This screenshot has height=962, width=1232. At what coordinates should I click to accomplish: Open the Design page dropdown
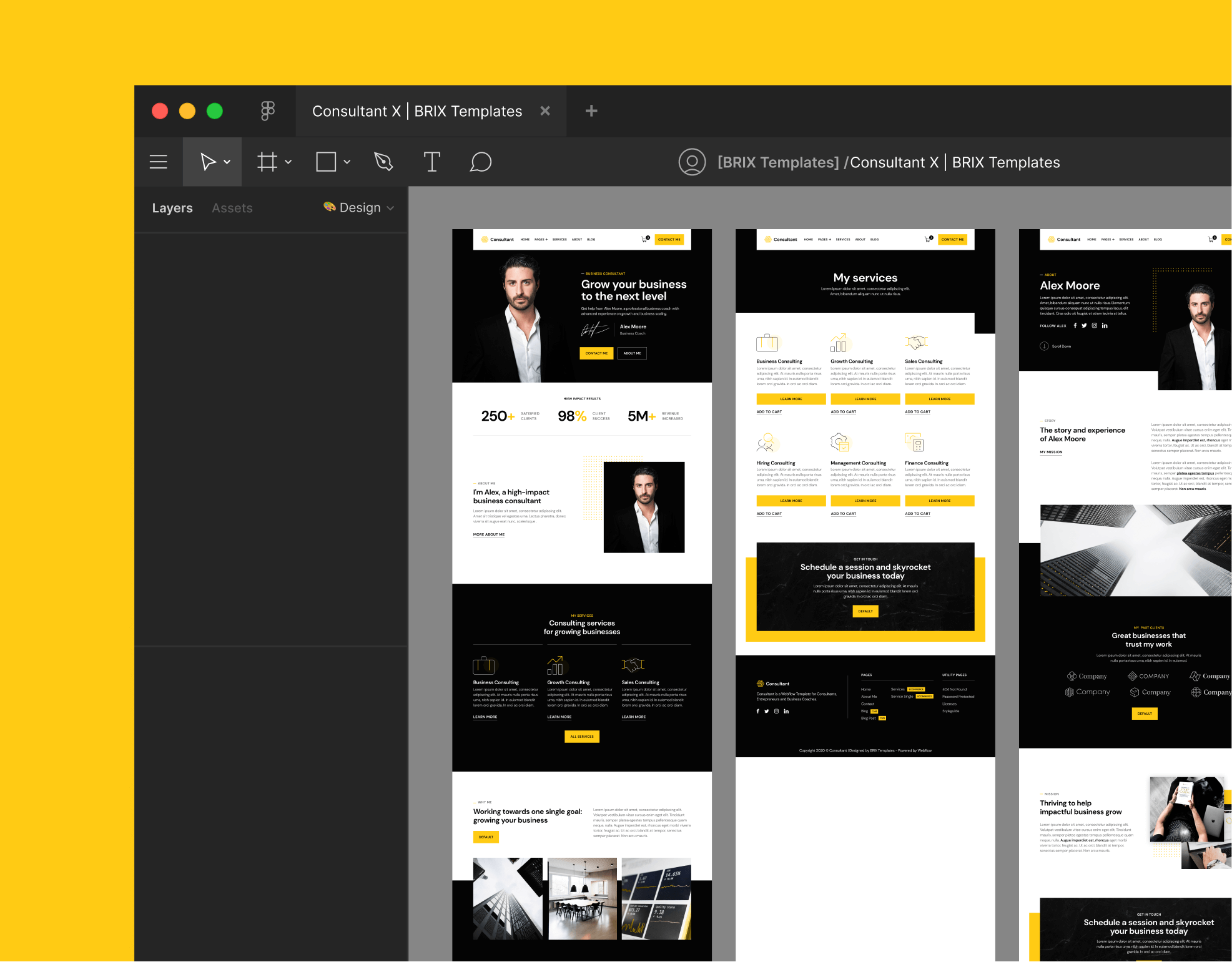[x=358, y=207]
